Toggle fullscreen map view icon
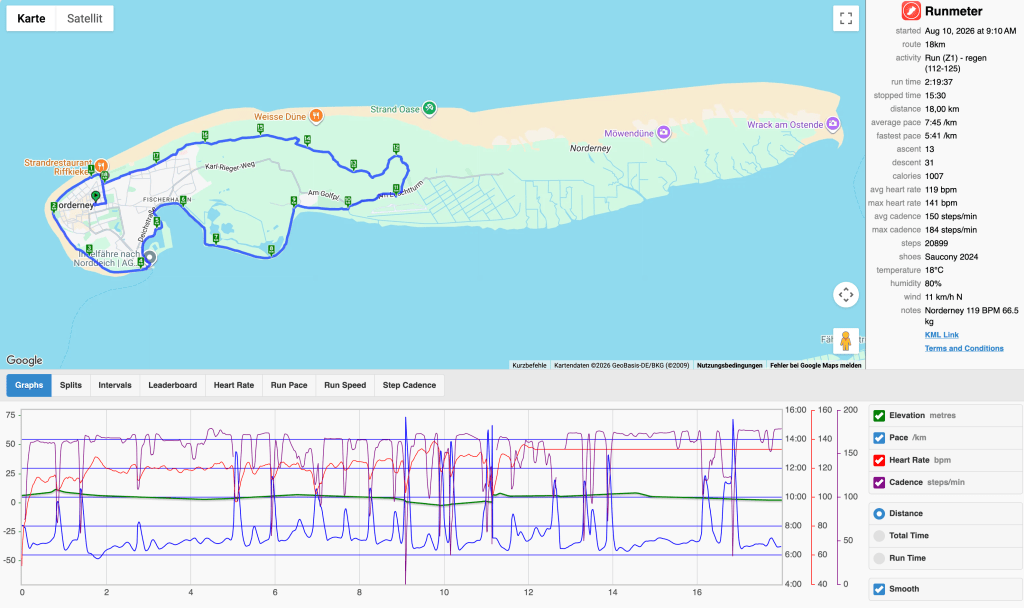The image size is (1024, 608). pyautogui.click(x=846, y=18)
